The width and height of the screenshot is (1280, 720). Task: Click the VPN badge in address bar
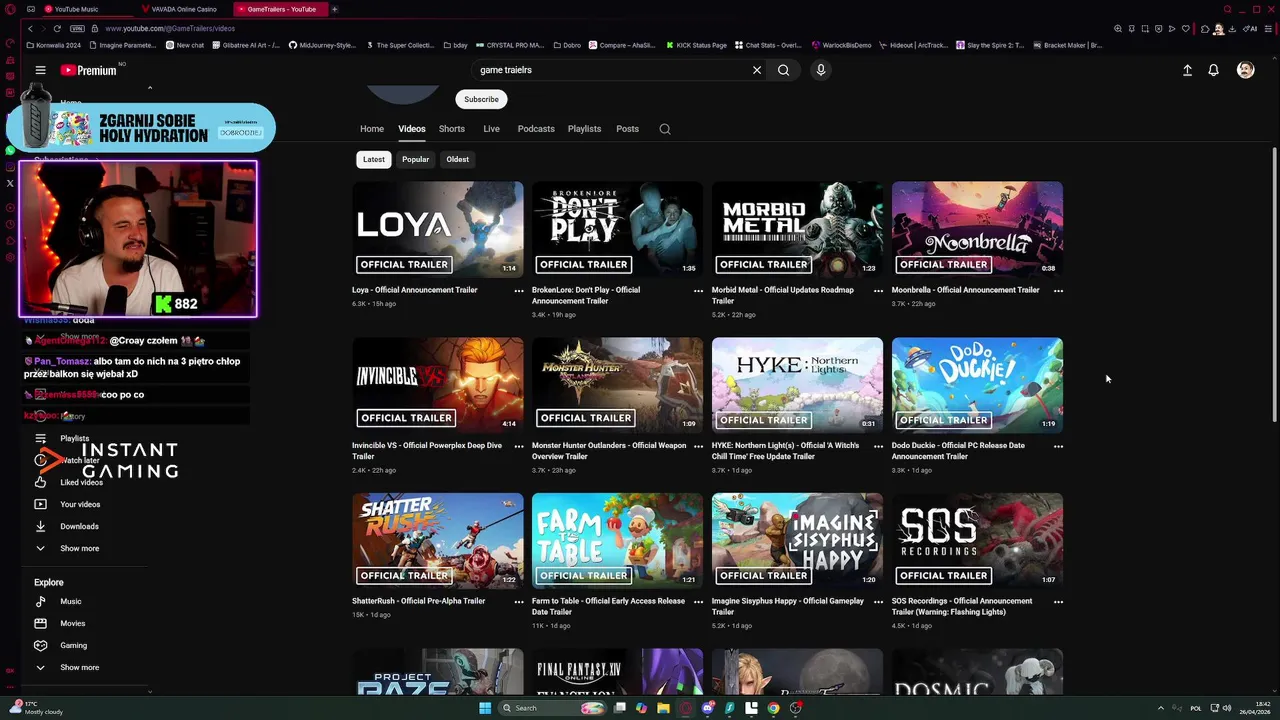[x=77, y=29]
